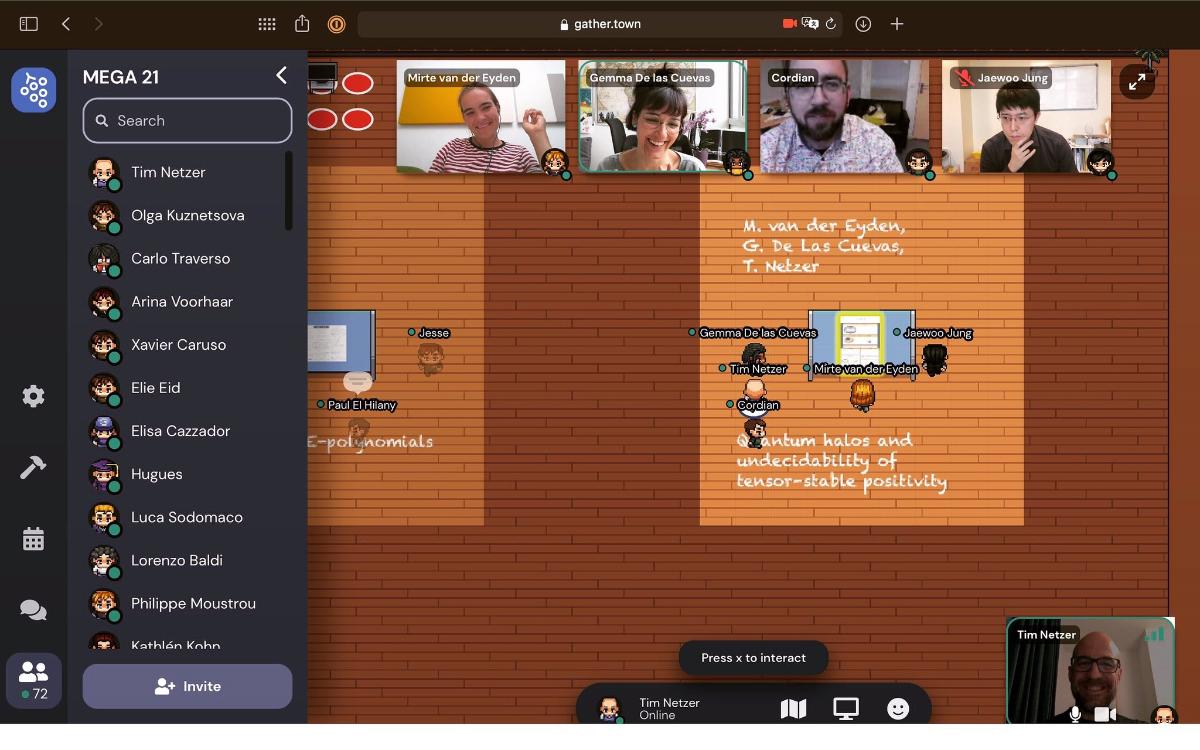Toggle the participants list panel
This screenshot has height=750, width=1200.
[33, 680]
